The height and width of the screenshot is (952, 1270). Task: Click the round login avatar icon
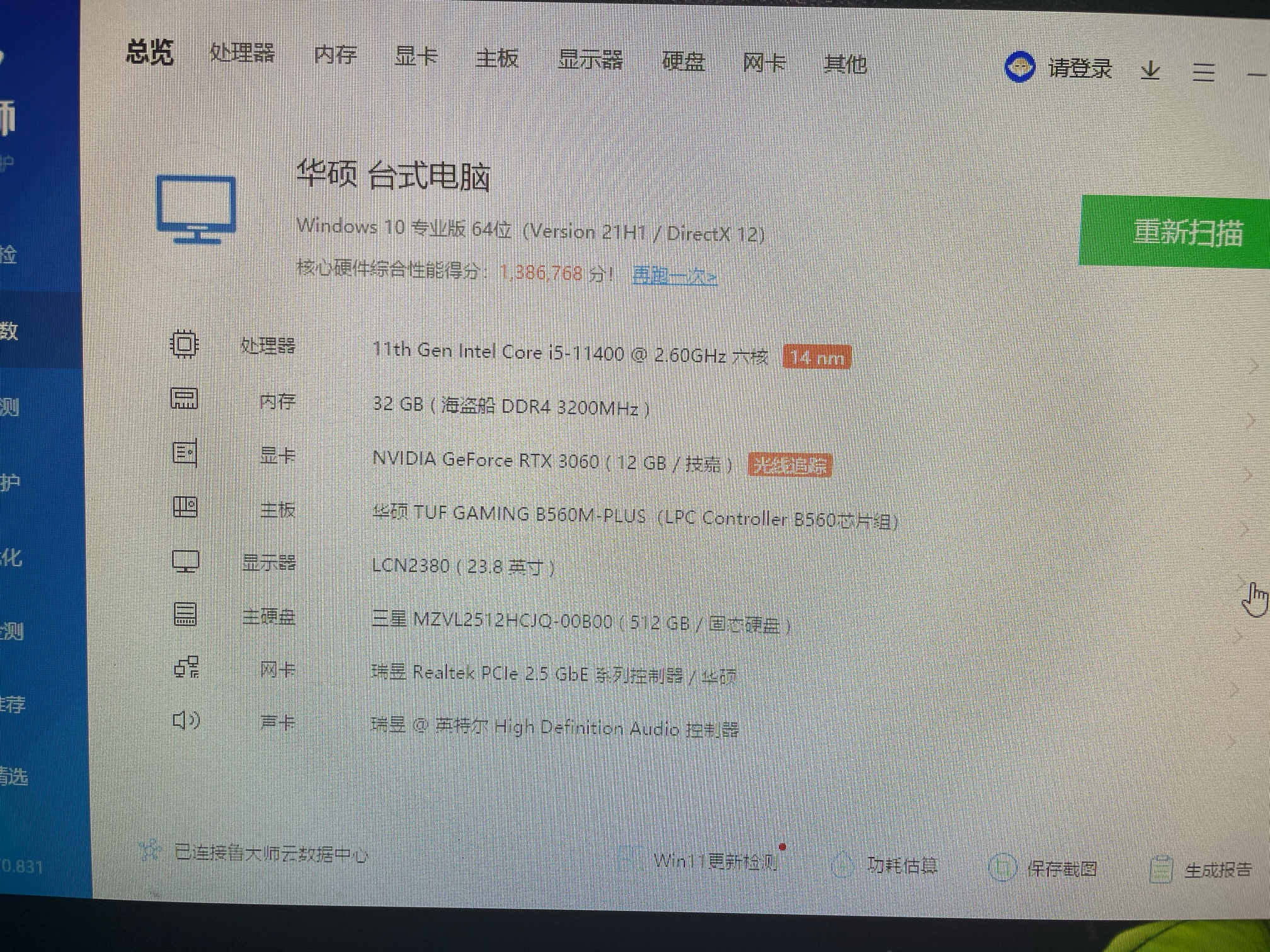click(1019, 67)
